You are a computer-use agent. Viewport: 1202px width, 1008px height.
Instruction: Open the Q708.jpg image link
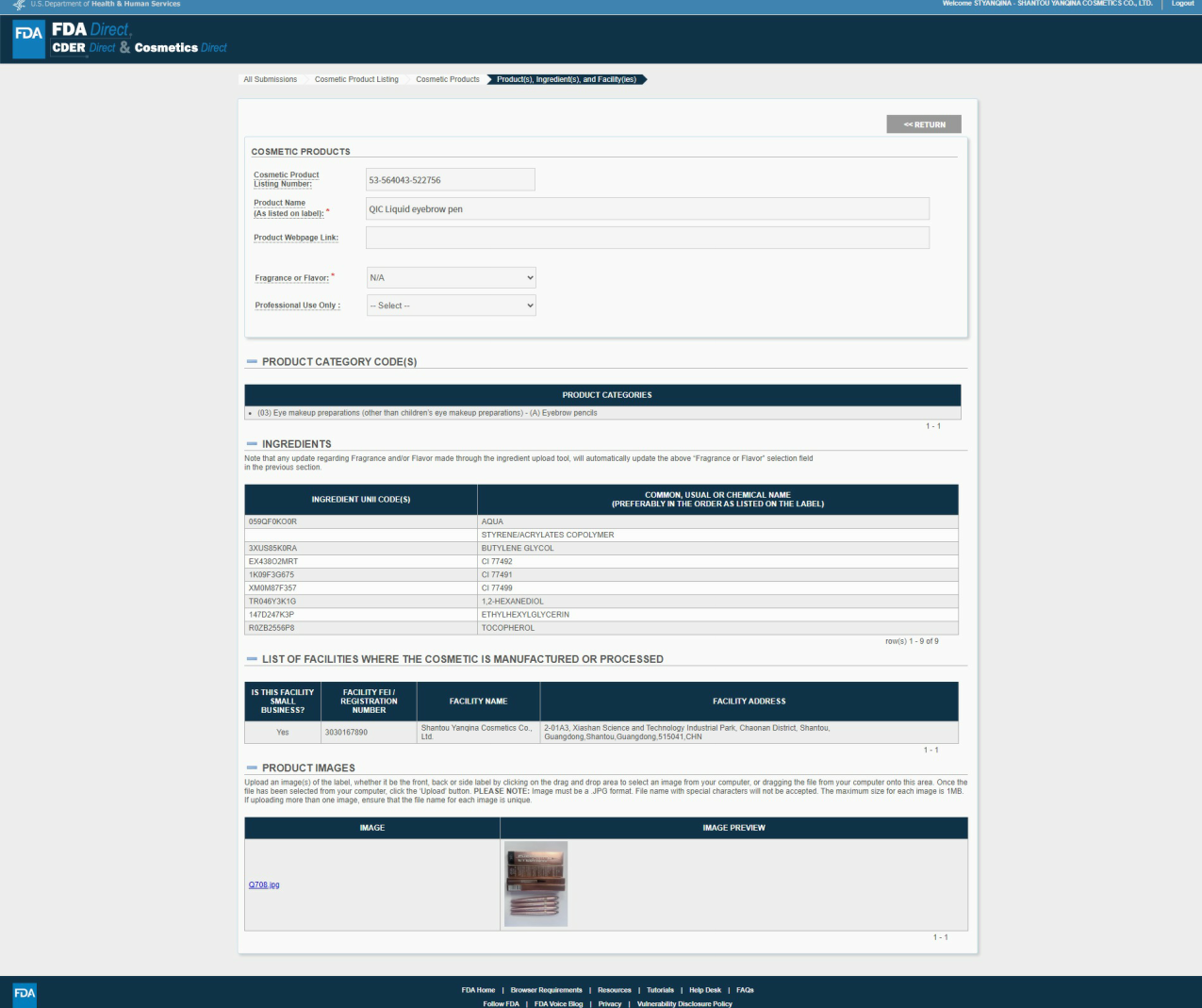pos(264,884)
